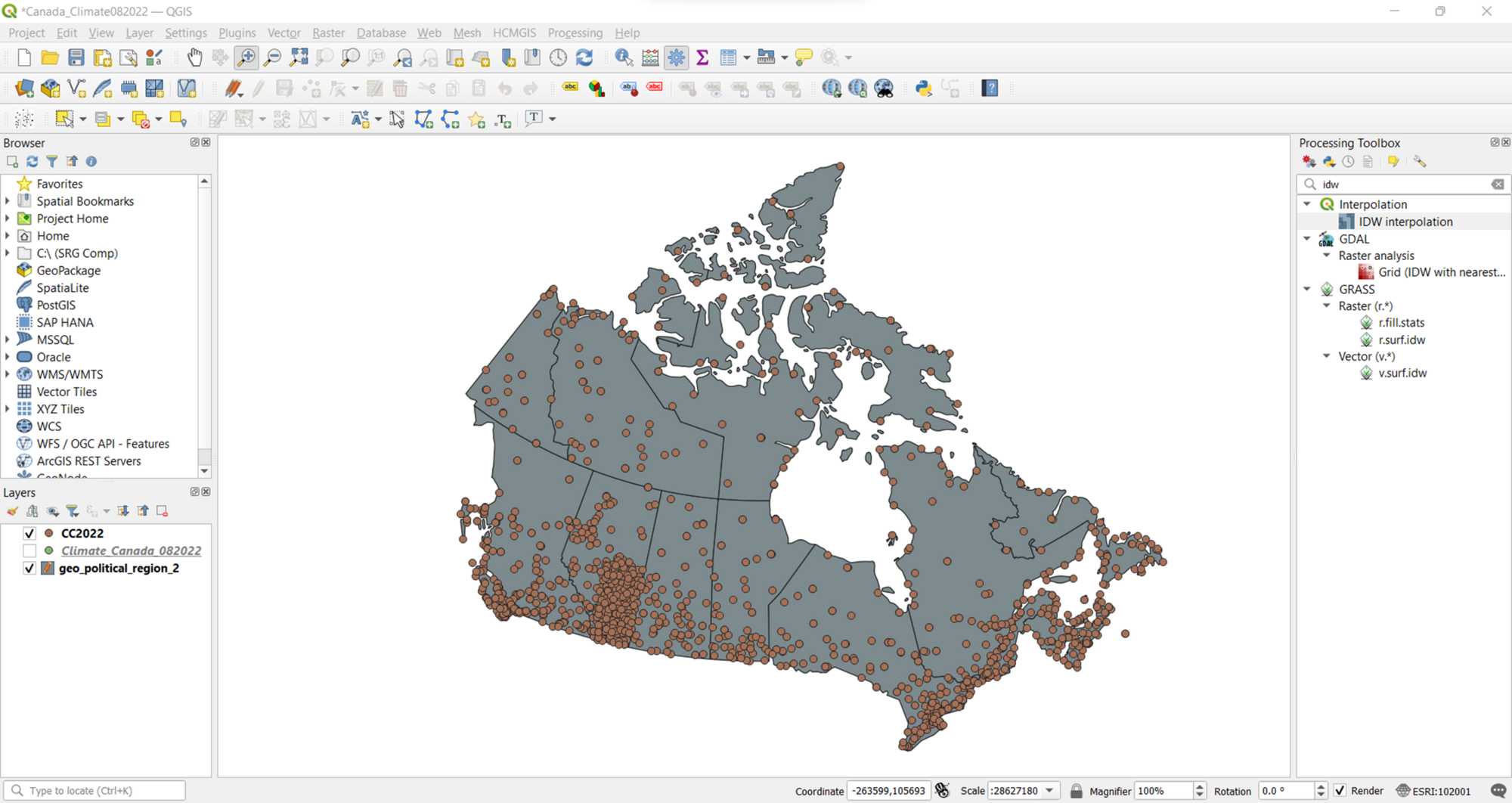Image resolution: width=1512 pixels, height=803 pixels.
Task: Open the Scale dropdown in status bar
Action: [x=1049, y=791]
